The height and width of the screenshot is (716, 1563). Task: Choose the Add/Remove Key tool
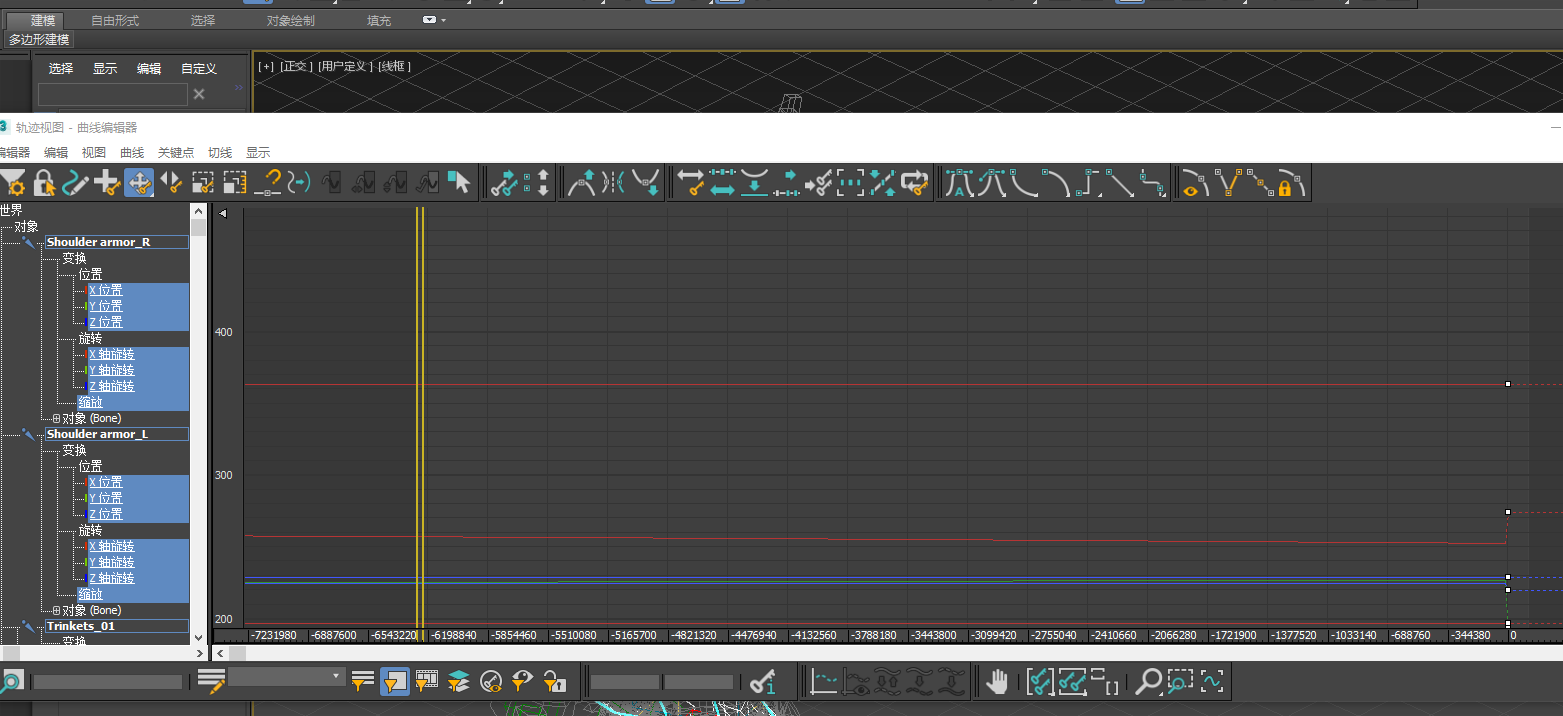(x=107, y=183)
